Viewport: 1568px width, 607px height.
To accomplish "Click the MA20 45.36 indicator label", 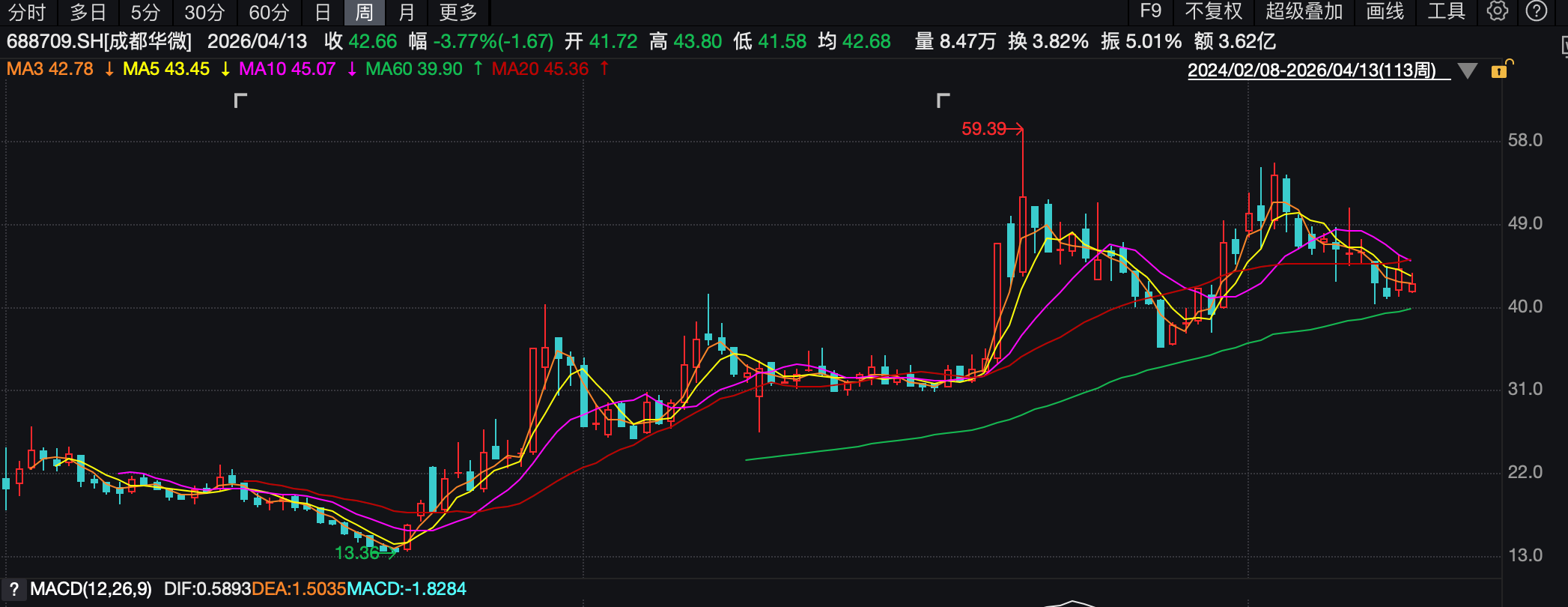I will coord(540,69).
